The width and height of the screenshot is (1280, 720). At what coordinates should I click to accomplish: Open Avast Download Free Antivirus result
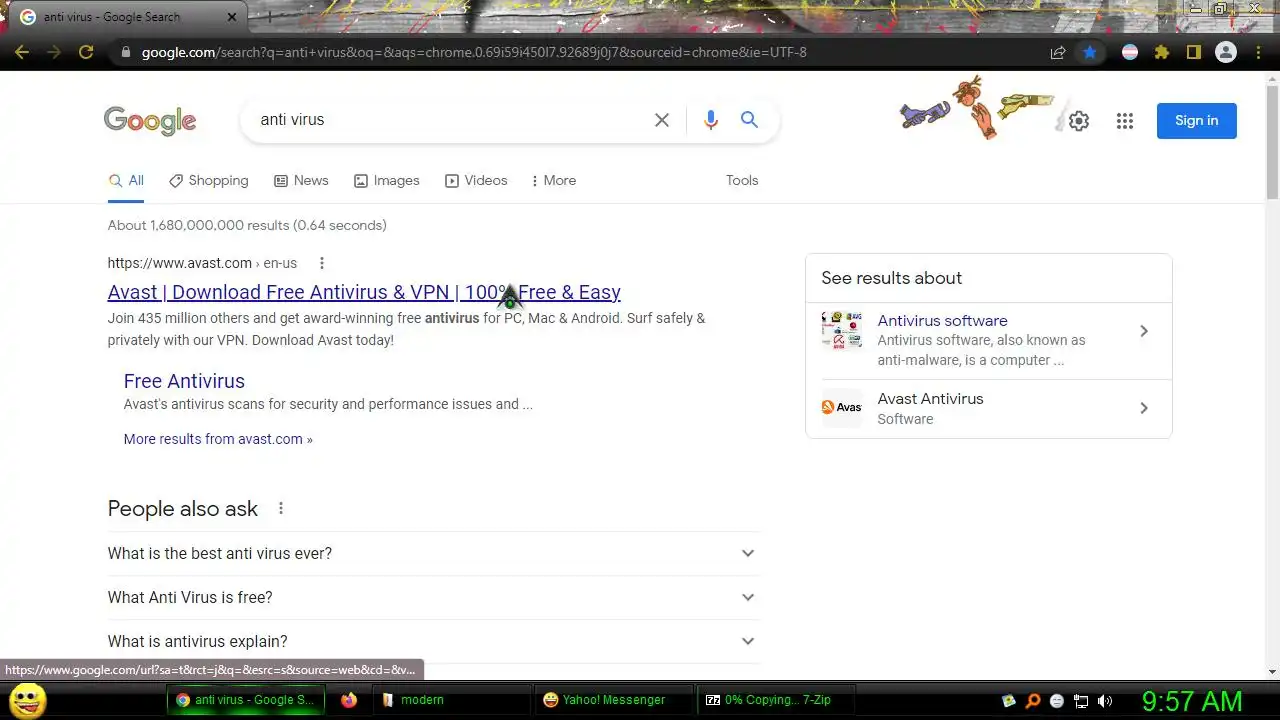pyautogui.click(x=364, y=292)
